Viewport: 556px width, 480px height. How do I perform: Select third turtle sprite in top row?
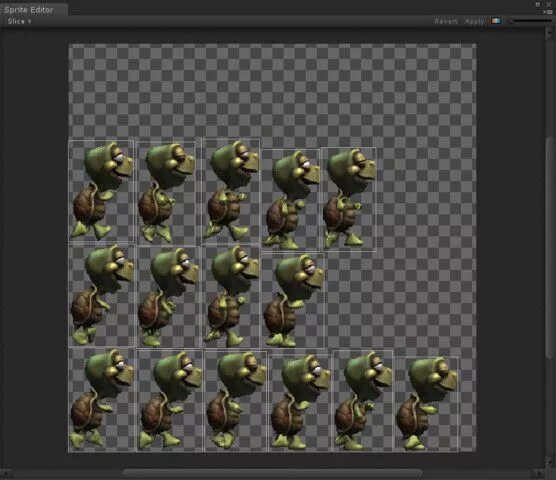pyautogui.click(x=231, y=191)
